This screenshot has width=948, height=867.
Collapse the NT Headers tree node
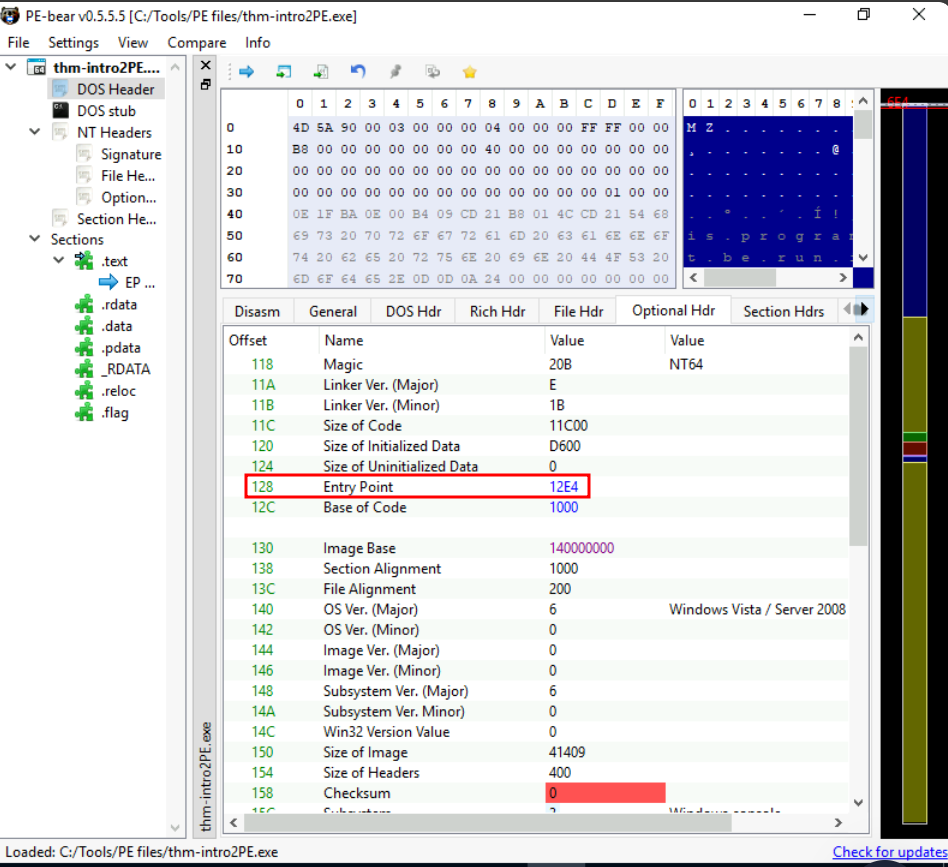click(35, 131)
